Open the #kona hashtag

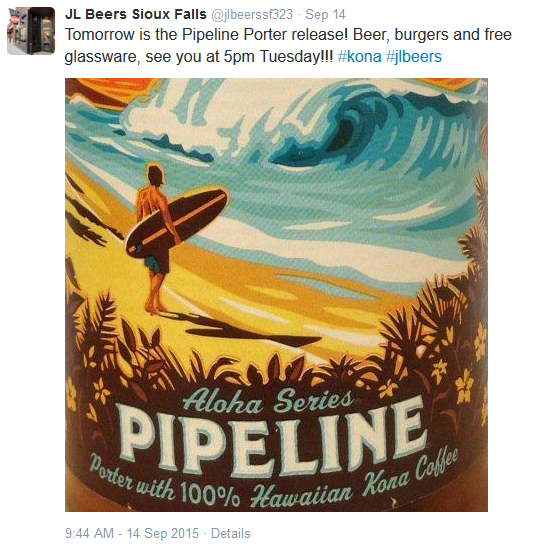pos(359,56)
